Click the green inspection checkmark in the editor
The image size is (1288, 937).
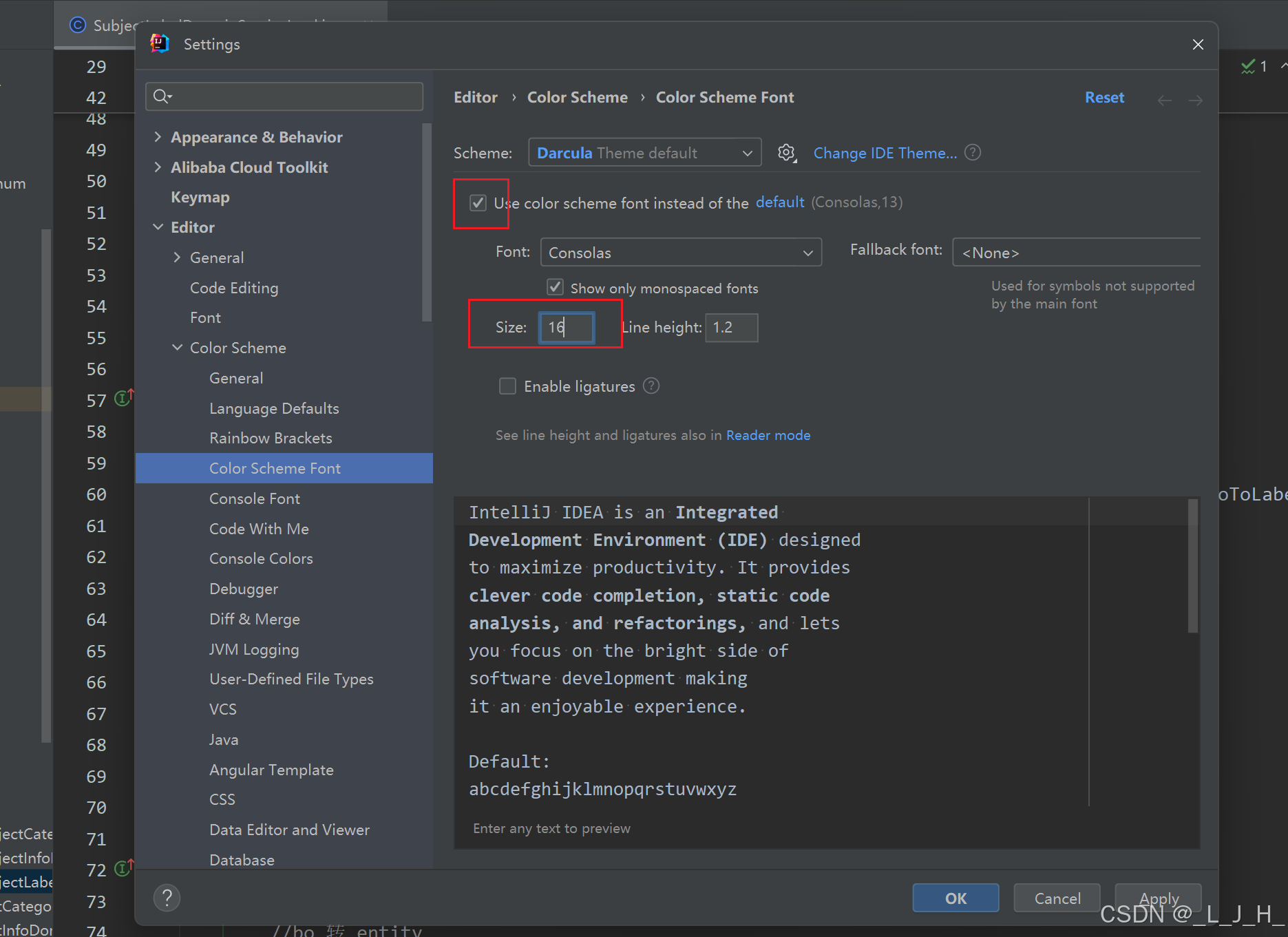click(x=1248, y=67)
